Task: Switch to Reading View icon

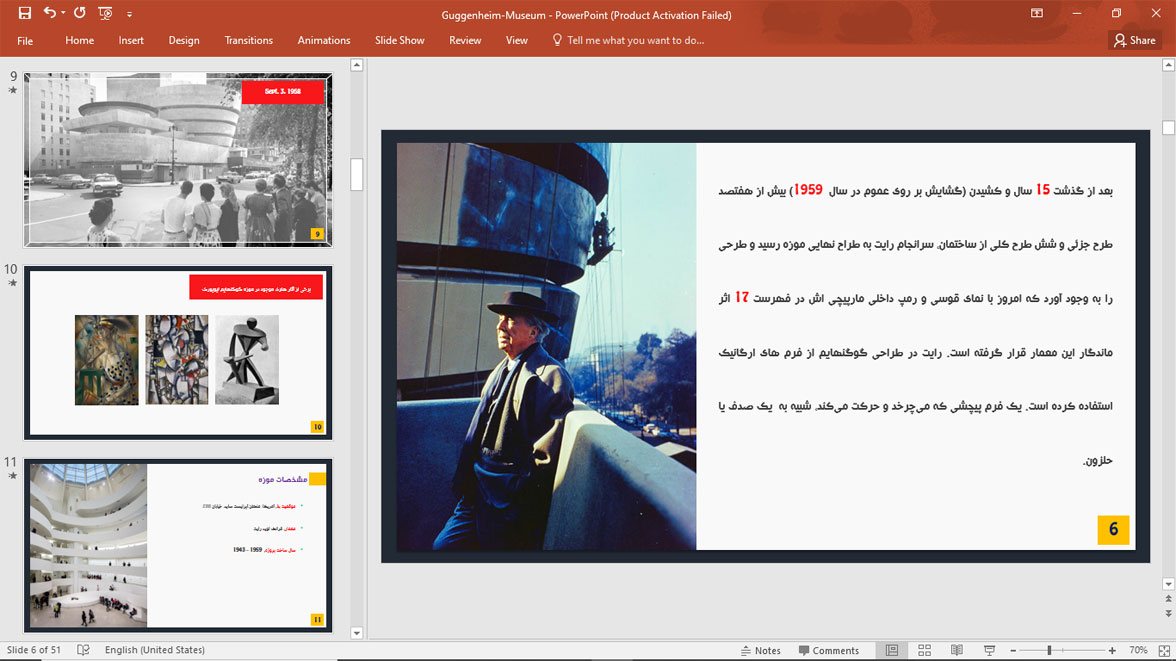Action: point(957,650)
